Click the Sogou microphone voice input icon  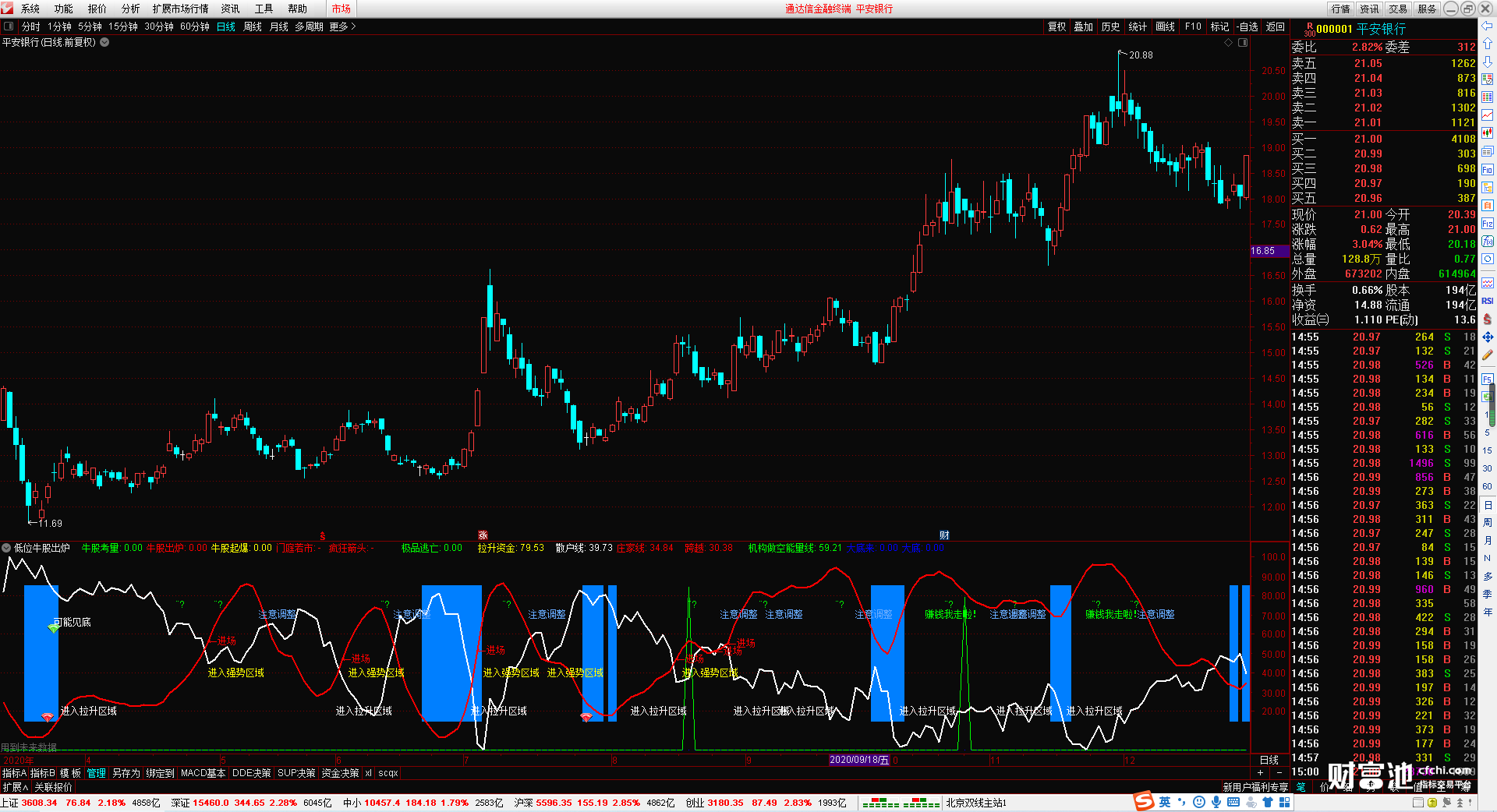(x=1216, y=802)
